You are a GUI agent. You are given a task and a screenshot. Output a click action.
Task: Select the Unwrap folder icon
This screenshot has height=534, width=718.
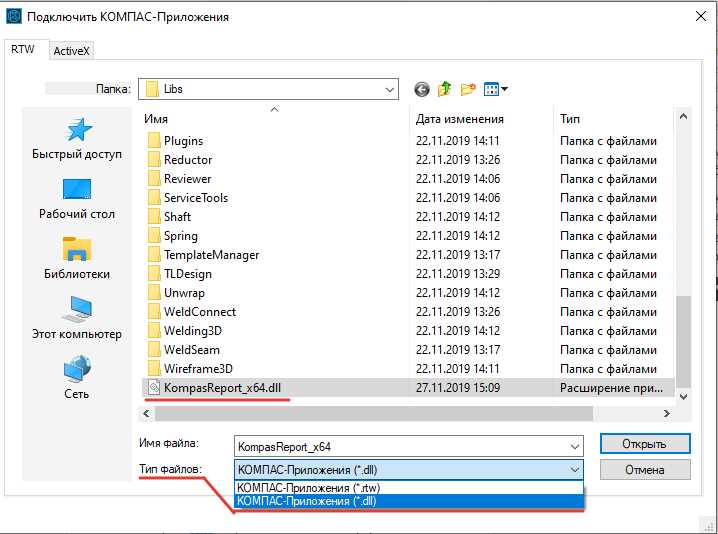(x=154, y=293)
